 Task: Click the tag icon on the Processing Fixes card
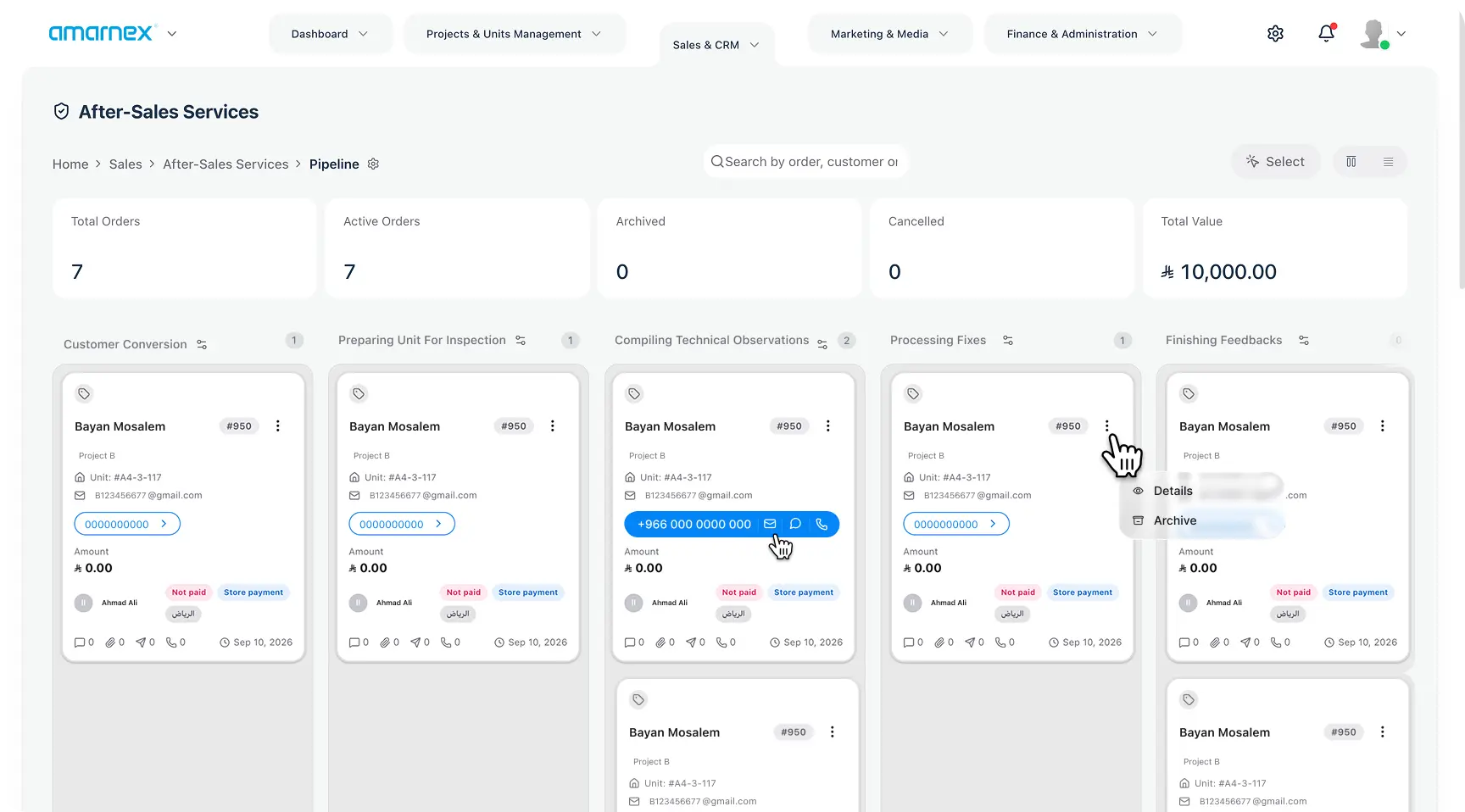913,393
